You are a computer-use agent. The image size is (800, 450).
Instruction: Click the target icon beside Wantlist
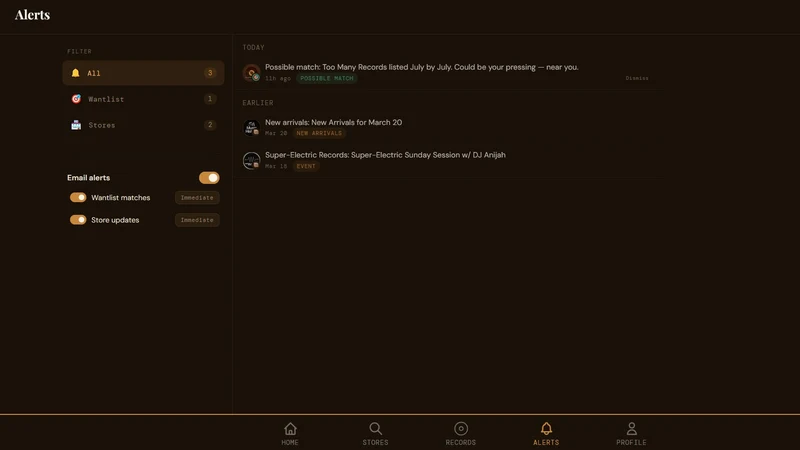(76, 99)
